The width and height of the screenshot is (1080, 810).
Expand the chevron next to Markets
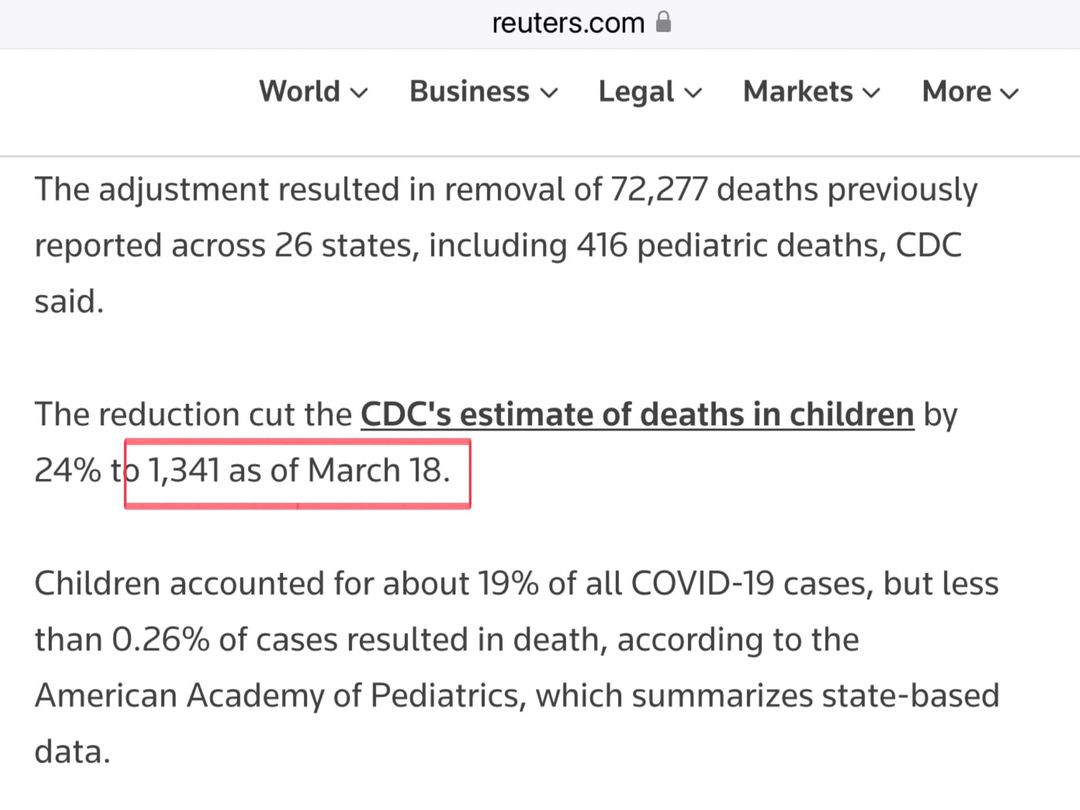point(871,93)
